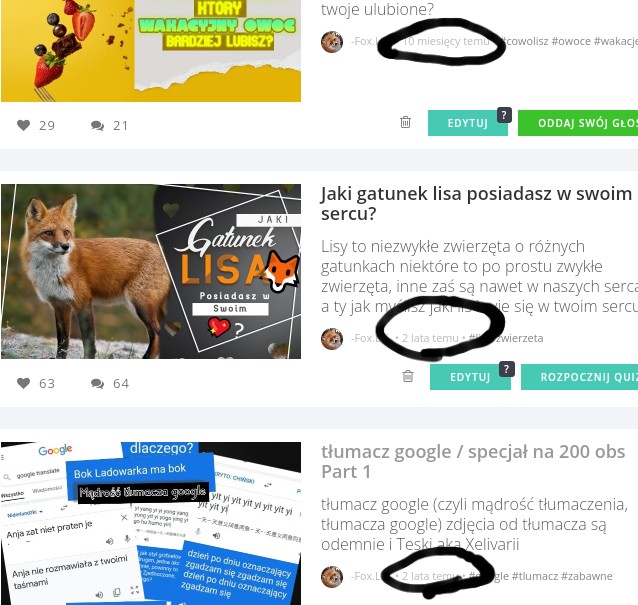Open the fox quiz thumbnail image
Screen dimensions: 638x605
pyautogui.click(x=151, y=271)
